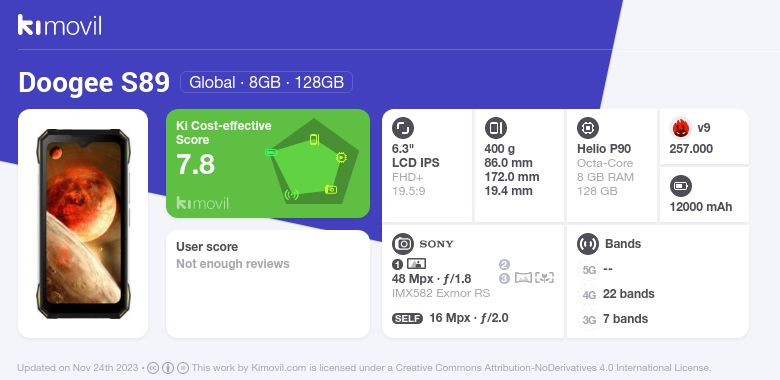Click the AnTuTu v9 benchmark icon
Screen dimensions: 780x380
[x=681, y=128]
